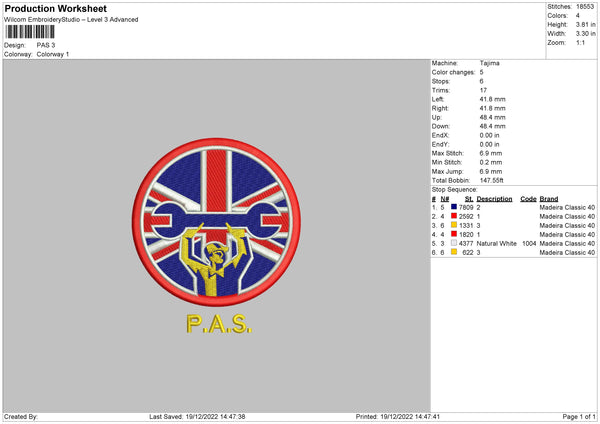The image size is (600, 424).
Task: Click the Wilcom EmbroideryStudio Level 3 Advanced text
Action: (x=71, y=20)
